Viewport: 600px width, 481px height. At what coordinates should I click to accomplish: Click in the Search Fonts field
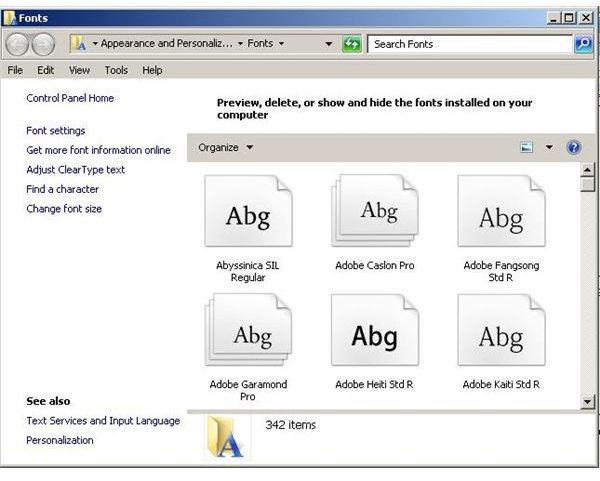point(470,44)
